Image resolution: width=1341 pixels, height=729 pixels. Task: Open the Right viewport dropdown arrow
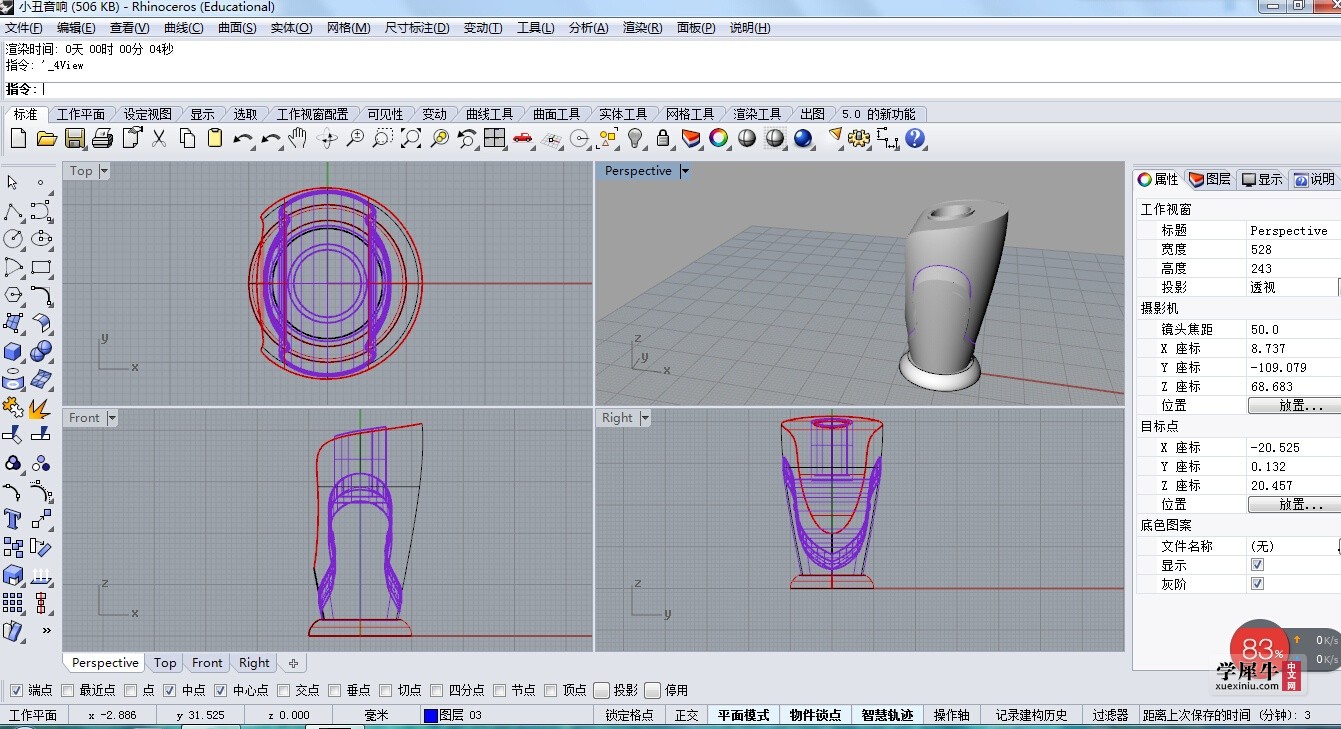click(x=645, y=418)
